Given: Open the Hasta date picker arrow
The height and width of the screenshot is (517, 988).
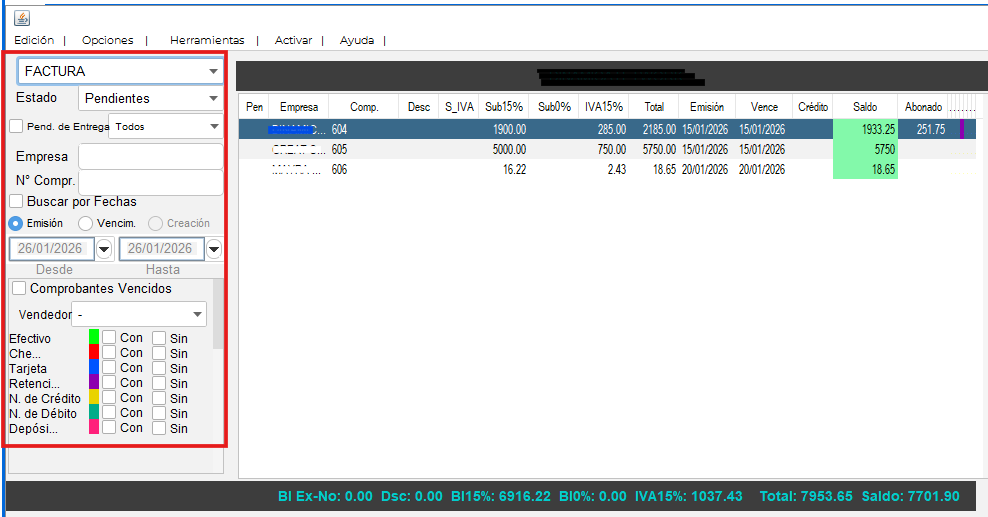Looking at the screenshot, I should 214,249.
